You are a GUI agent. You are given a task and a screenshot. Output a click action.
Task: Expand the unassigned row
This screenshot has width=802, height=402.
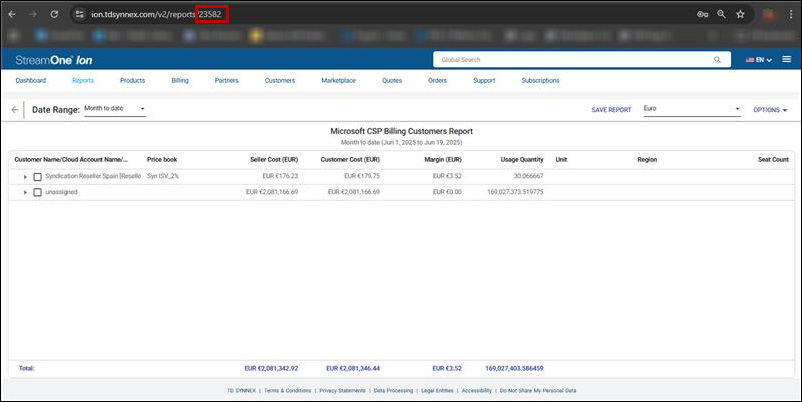coord(25,192)
